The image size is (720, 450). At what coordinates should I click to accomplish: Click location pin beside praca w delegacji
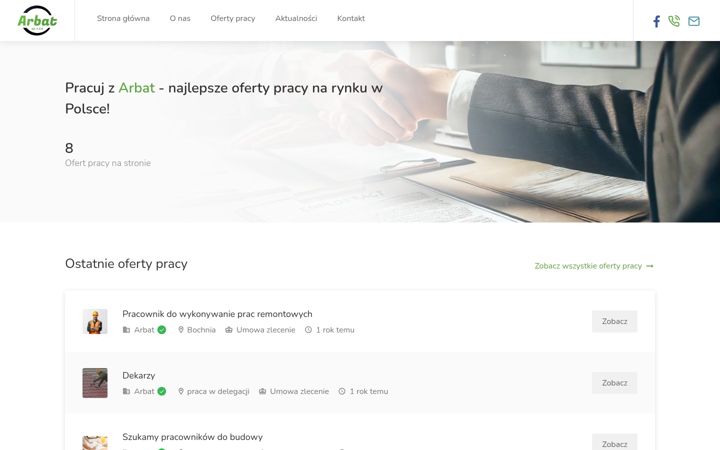(x=181, y=391)
